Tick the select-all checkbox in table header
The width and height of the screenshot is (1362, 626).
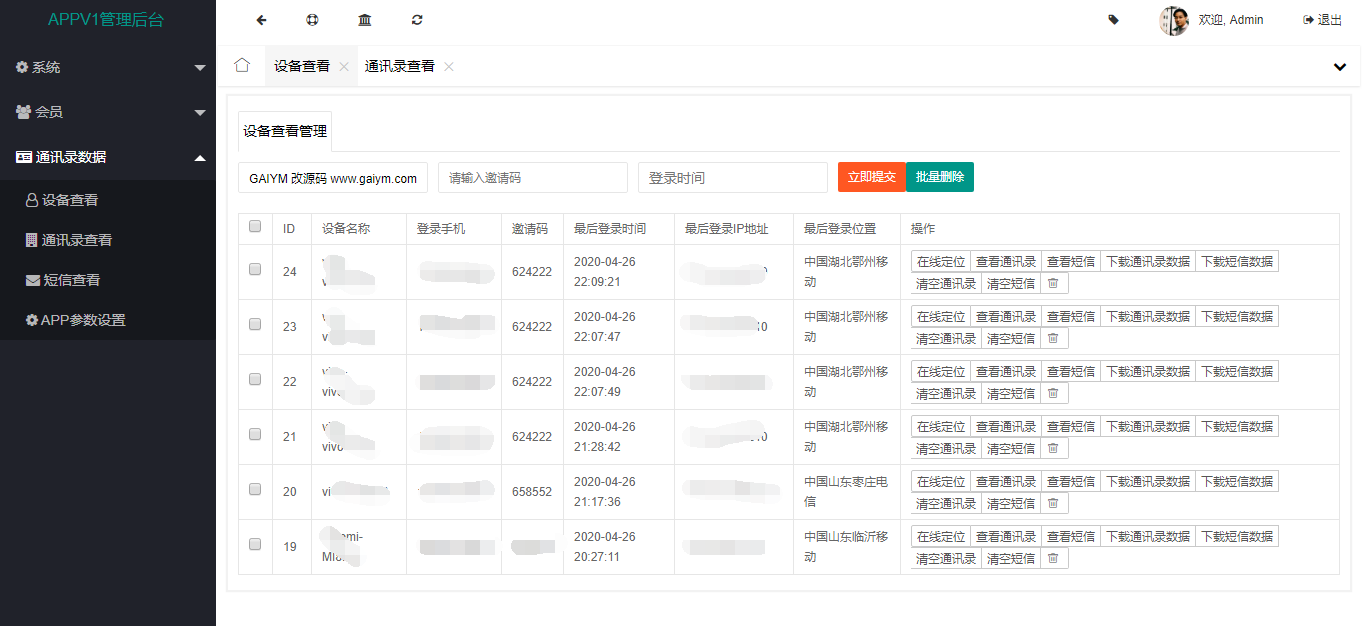tap(255, 227)
